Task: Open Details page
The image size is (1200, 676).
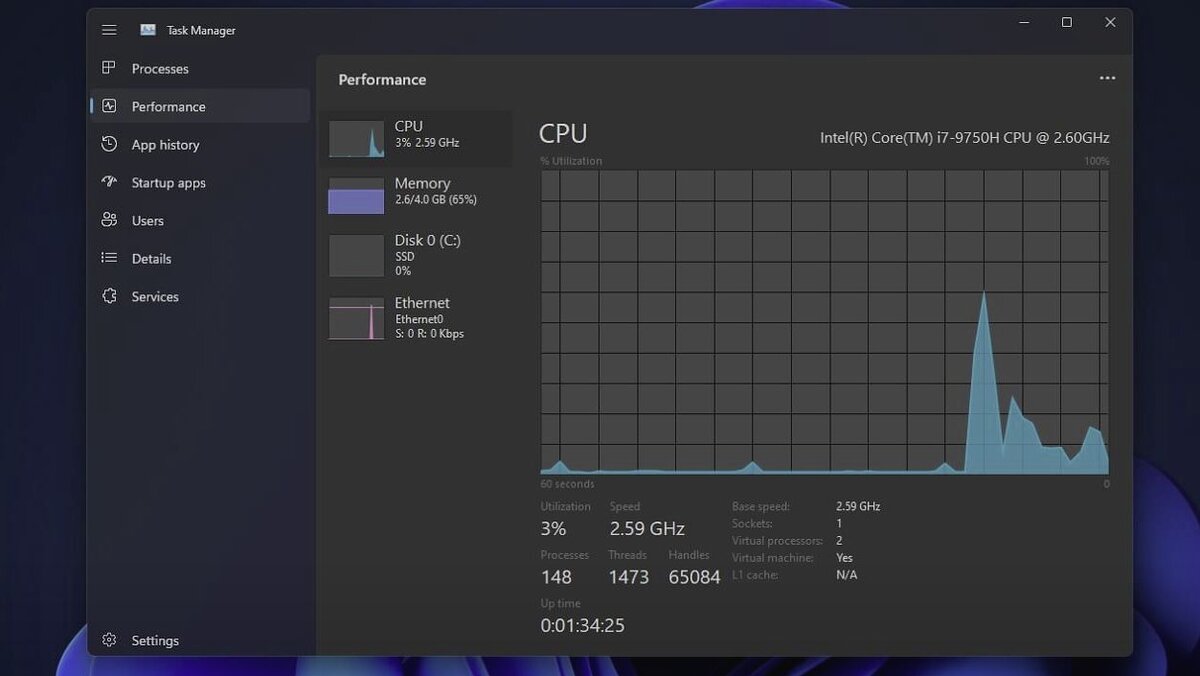Action: click(x=200, y=259)
